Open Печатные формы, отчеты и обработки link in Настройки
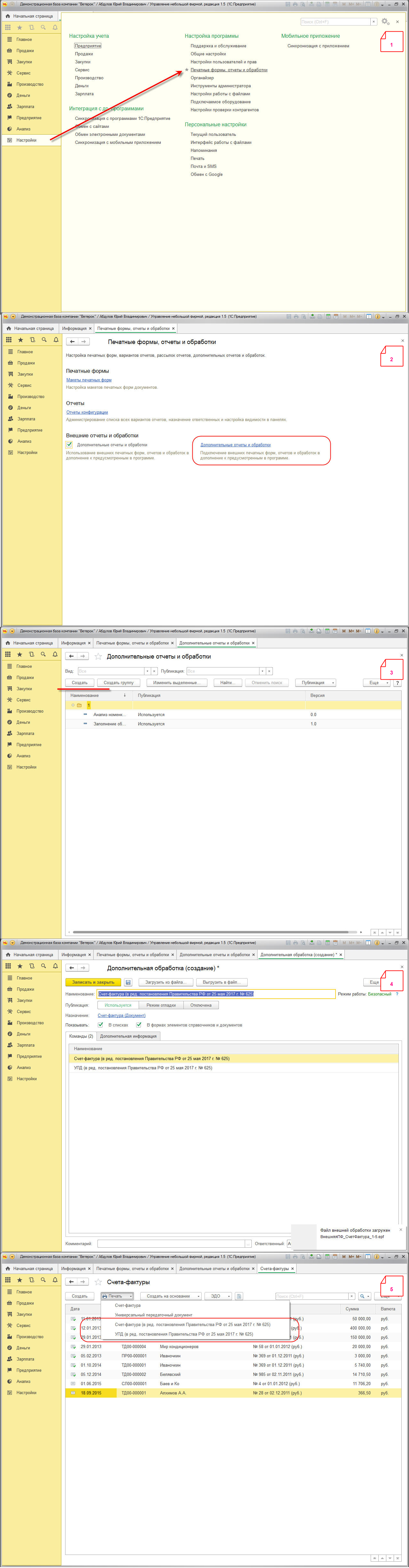The height and width of the screenshot is (1568, 409). coord(229,69)
